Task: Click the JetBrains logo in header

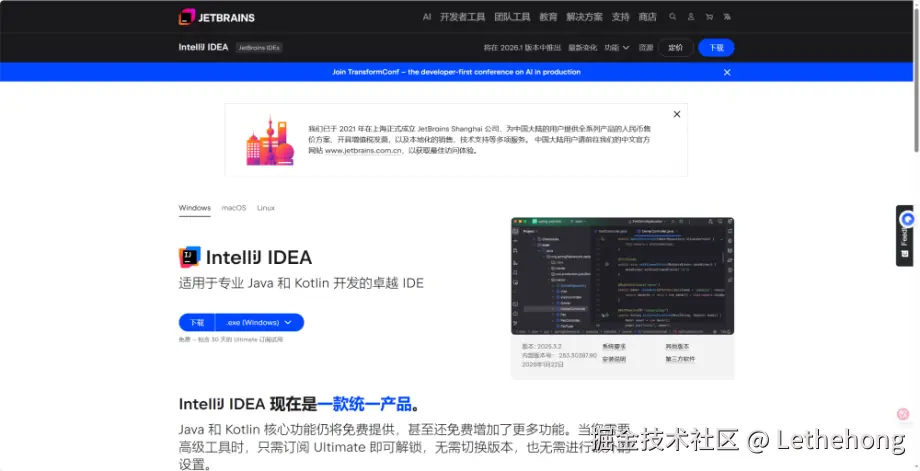Action: pos(217,17)
